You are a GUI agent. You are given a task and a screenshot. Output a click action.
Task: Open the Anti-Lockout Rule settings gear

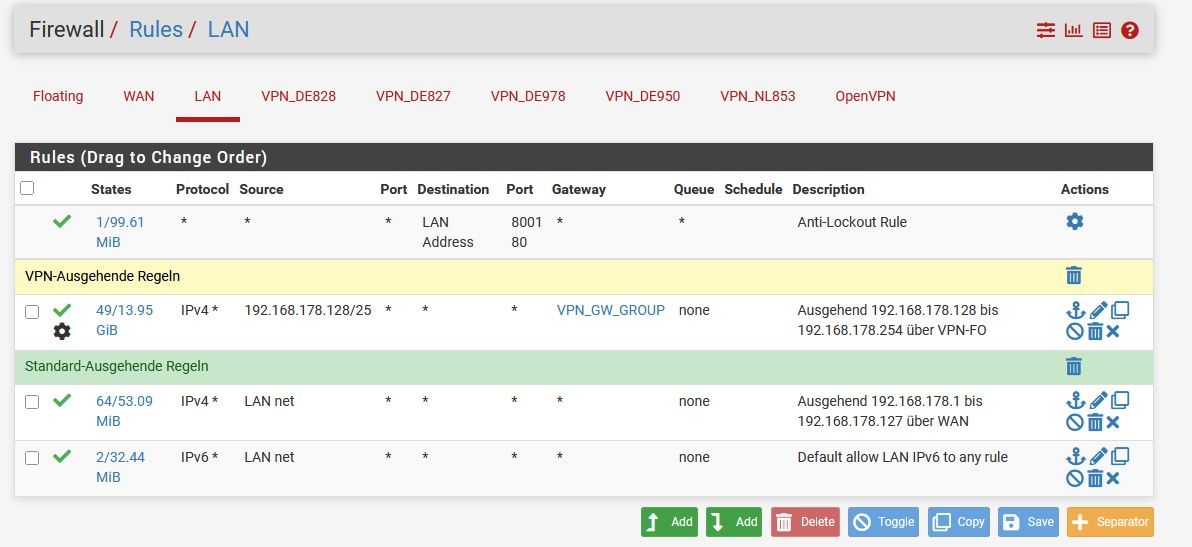[1075, 221]
